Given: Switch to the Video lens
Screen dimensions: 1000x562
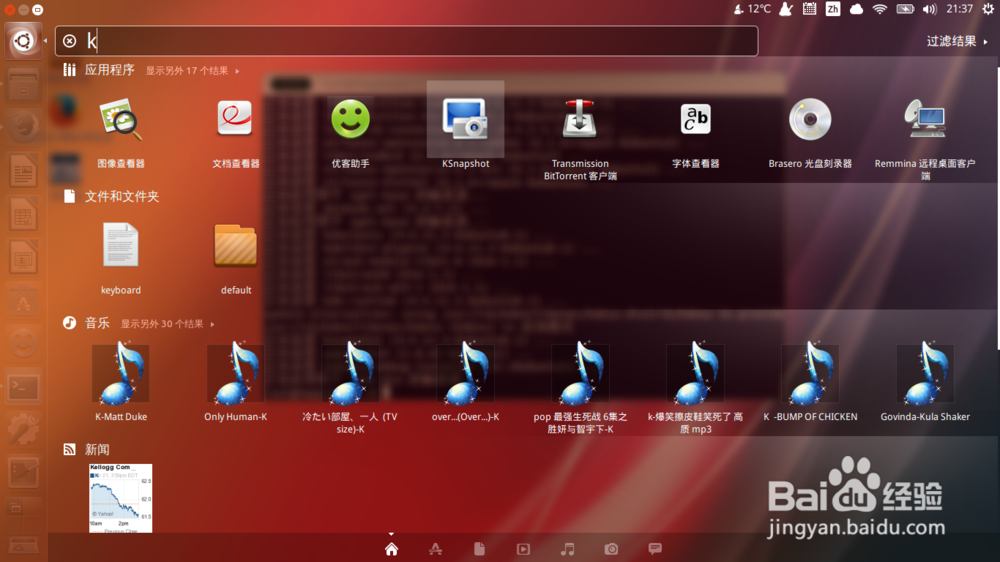Looking at the screenshot, I should click(523, 549).
